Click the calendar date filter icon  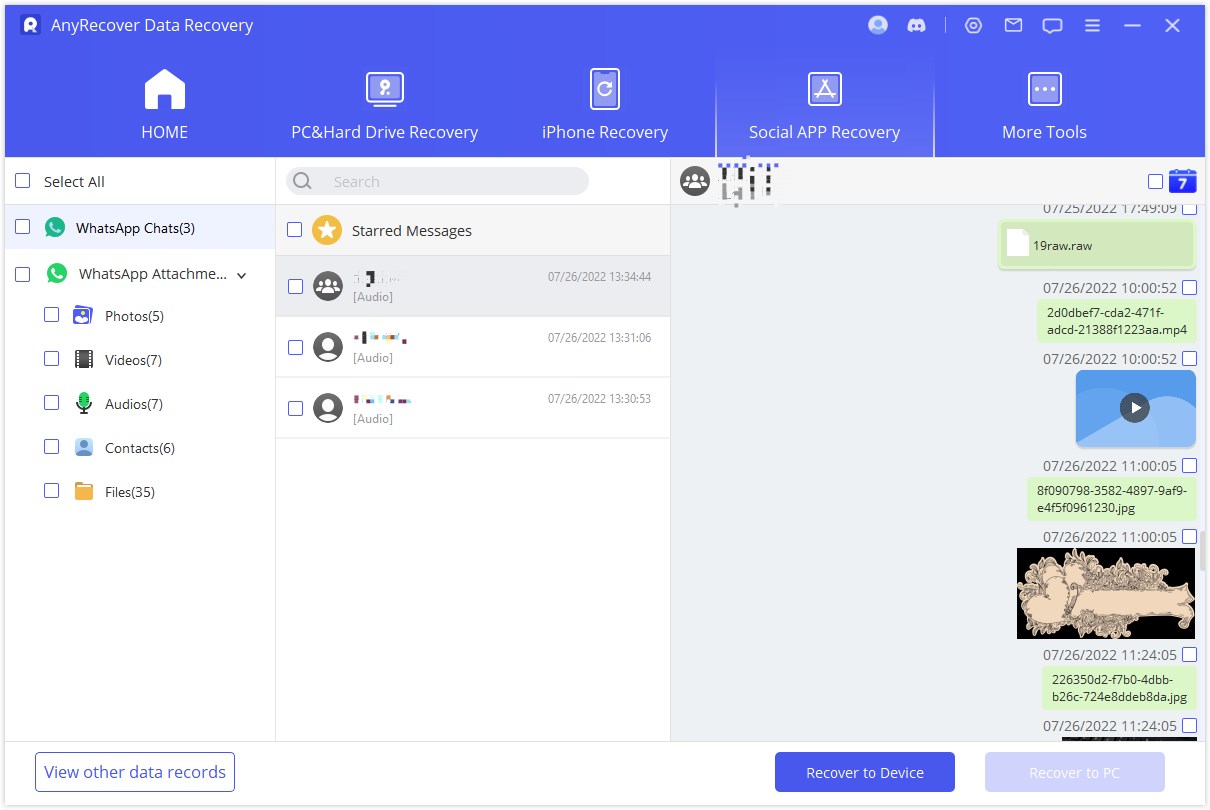(x=1182, y=181)
